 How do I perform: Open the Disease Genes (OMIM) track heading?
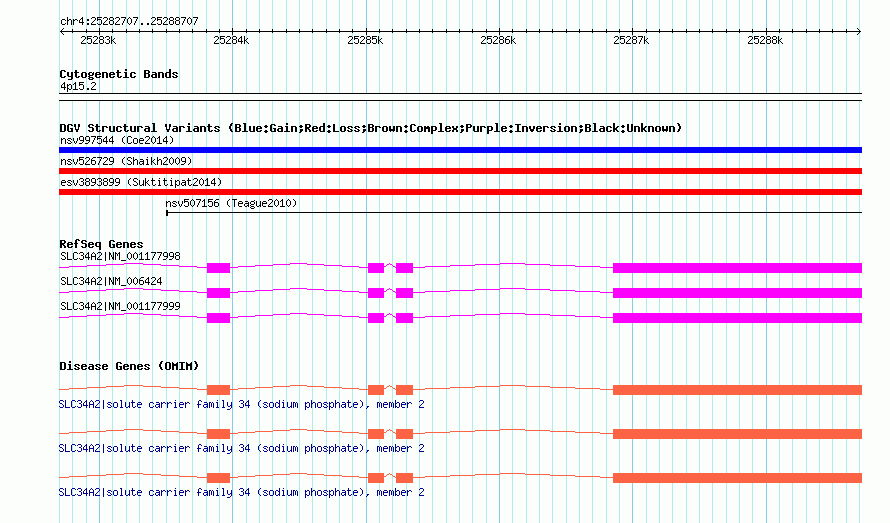pos(129,366)
